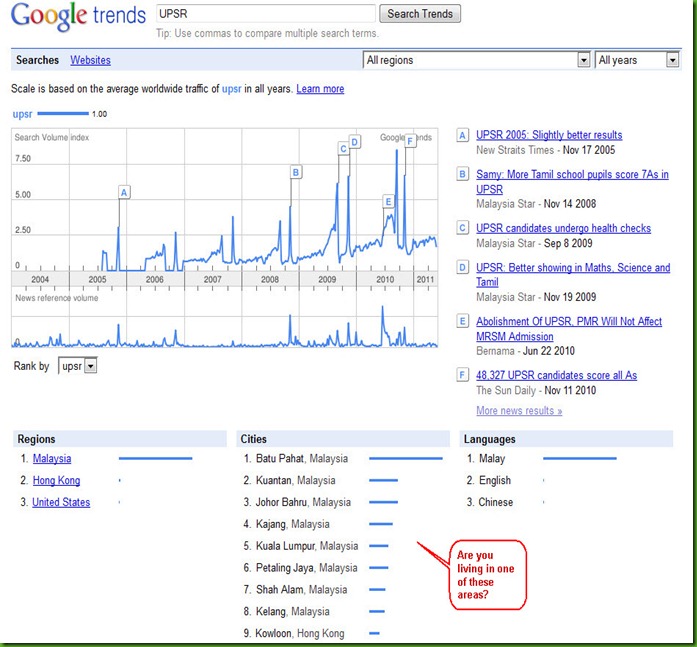This screenshot has width=697, height=647.
Task: Click the 'New Straits Times - Nov 17 2005' source
Action: (545, 150)
